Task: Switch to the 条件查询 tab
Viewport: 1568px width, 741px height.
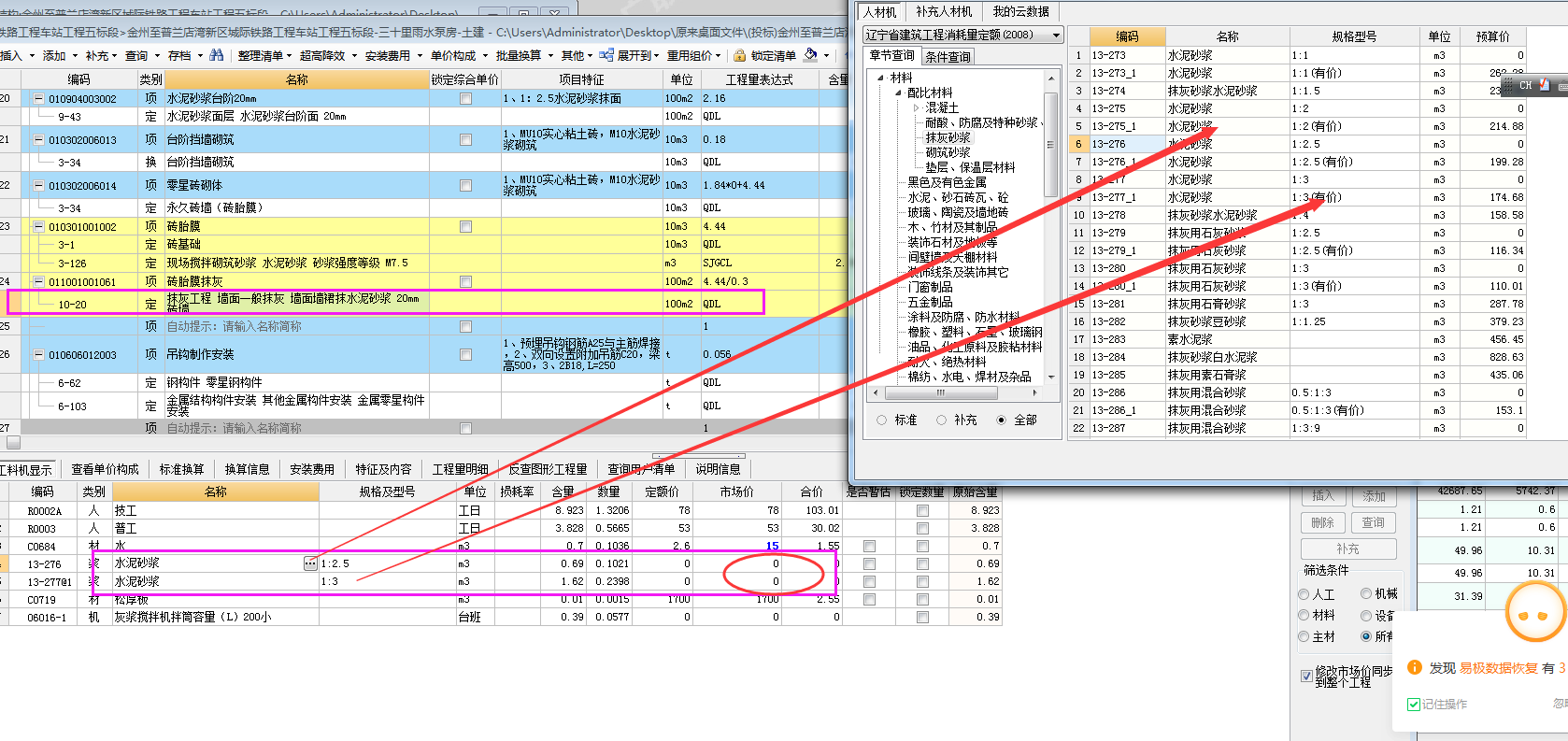Action: tap(948, 57)
